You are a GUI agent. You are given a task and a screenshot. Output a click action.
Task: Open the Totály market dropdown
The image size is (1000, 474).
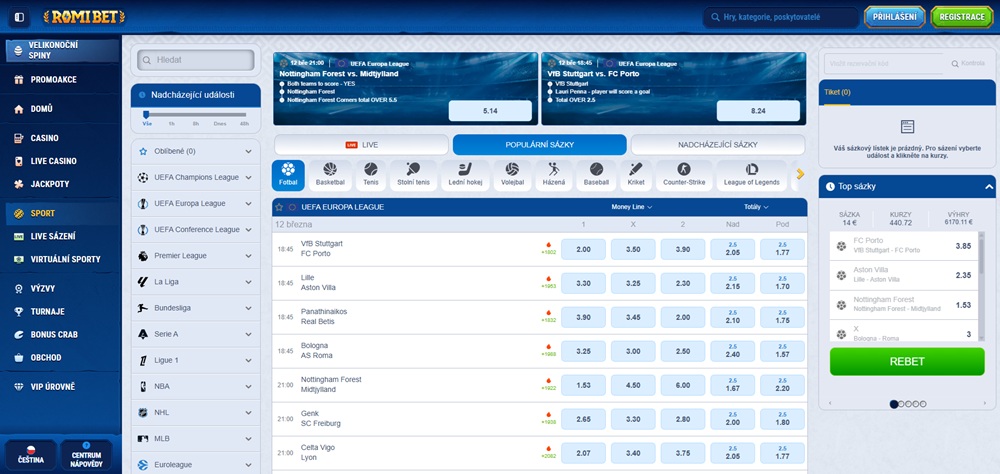pyautogui.click(x=757, y=207)
